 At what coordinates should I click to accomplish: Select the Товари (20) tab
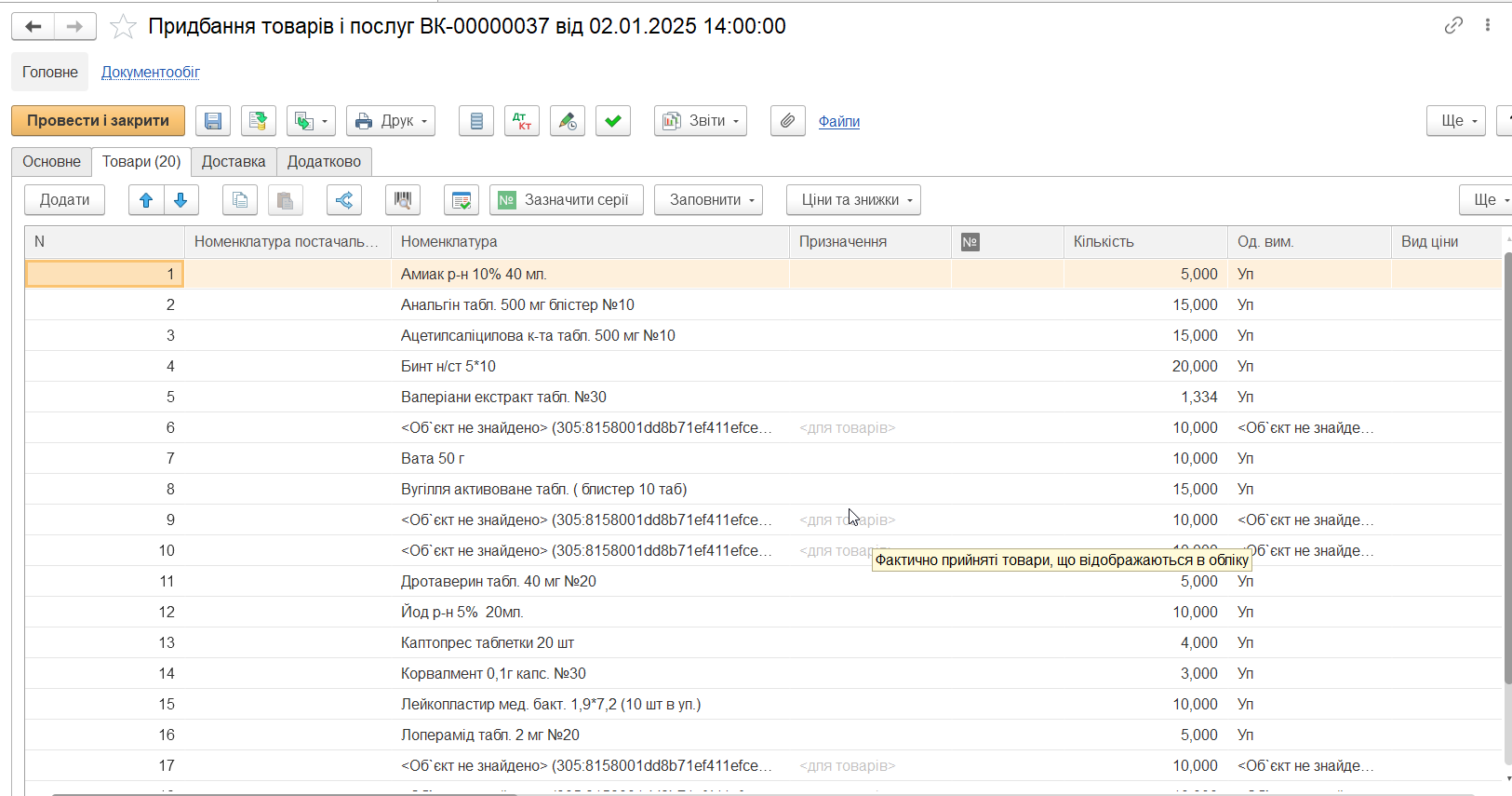point(141,162)
